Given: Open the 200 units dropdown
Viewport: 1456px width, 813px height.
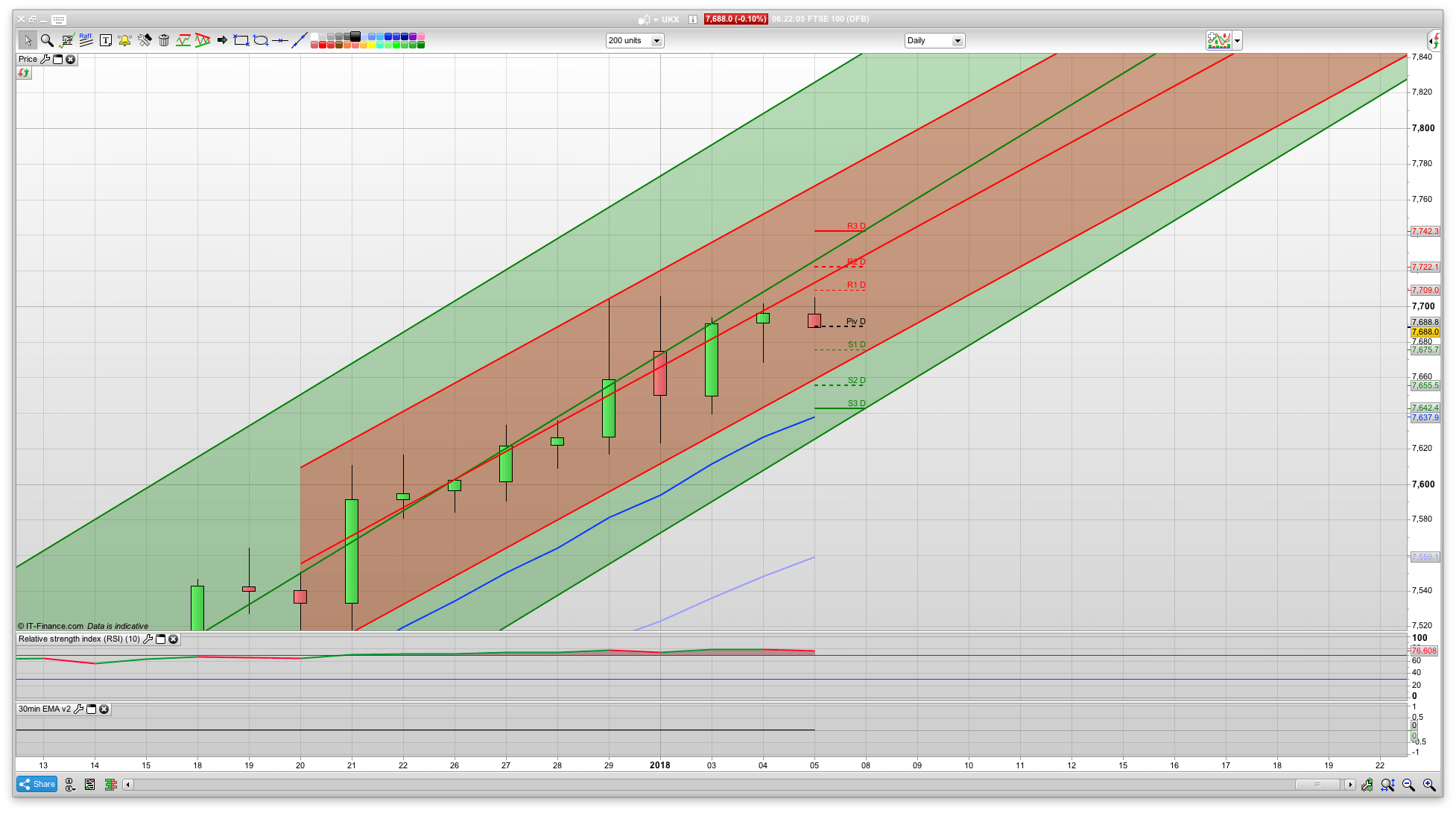Looking at the screenshot, I should pyautogui.click(x=635, y=40).
